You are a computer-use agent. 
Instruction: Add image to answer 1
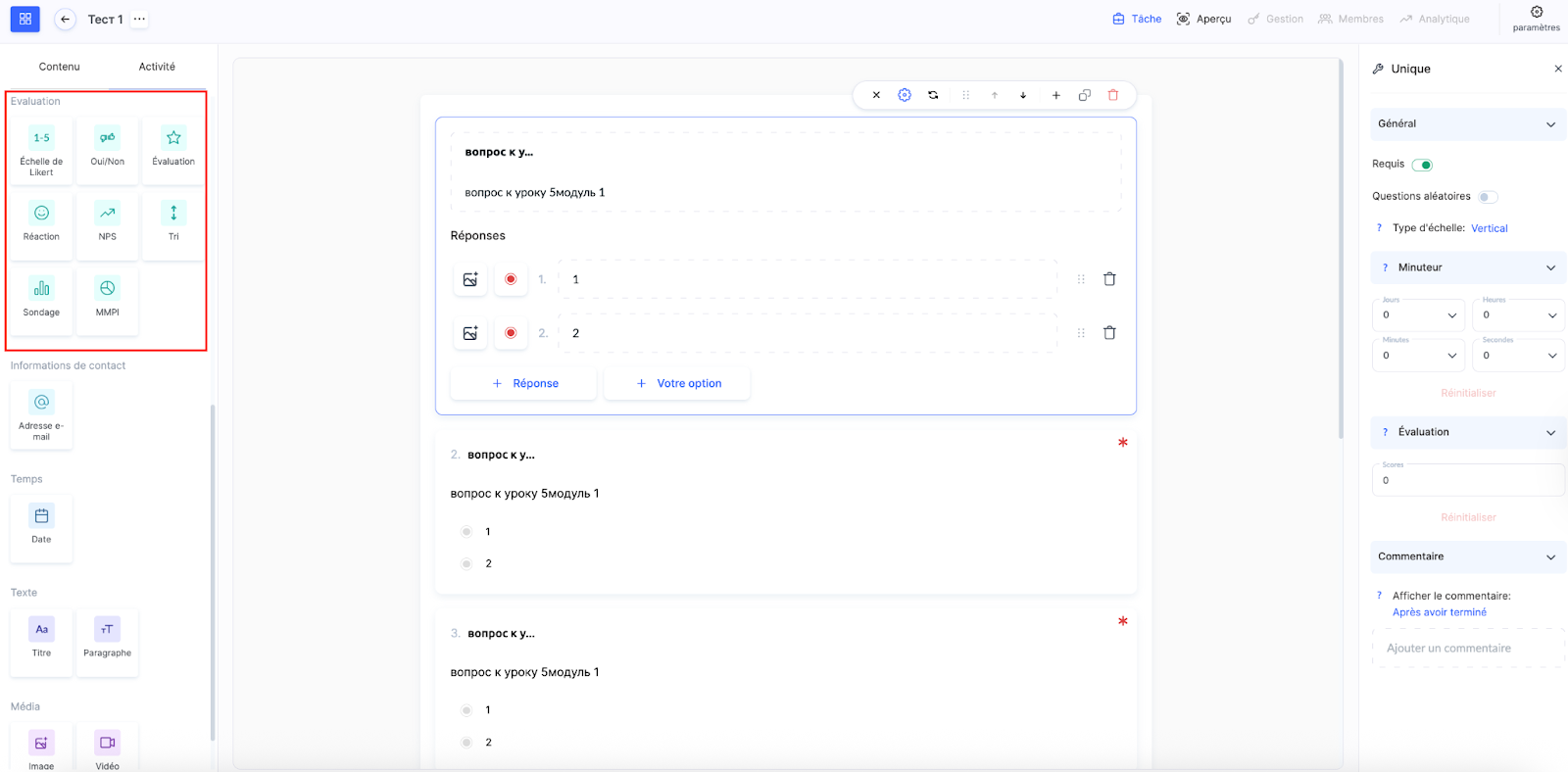(x=470, y=279)
